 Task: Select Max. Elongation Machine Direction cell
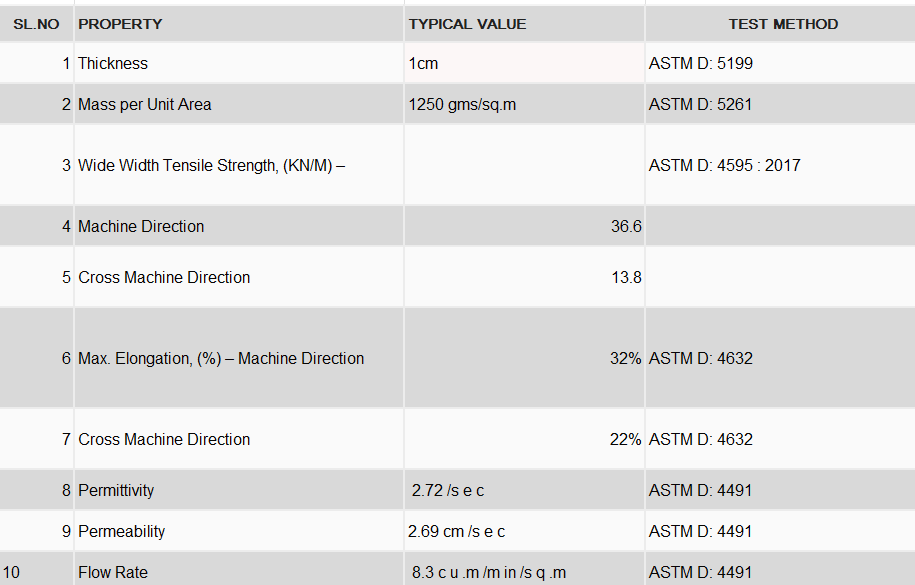pos(239,358)
